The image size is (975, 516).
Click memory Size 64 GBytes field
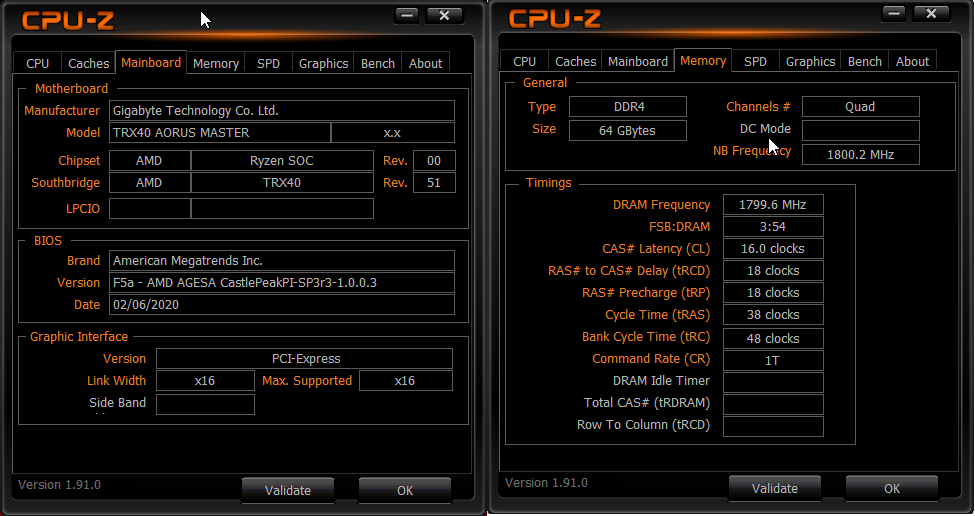(x=628, y=131)
